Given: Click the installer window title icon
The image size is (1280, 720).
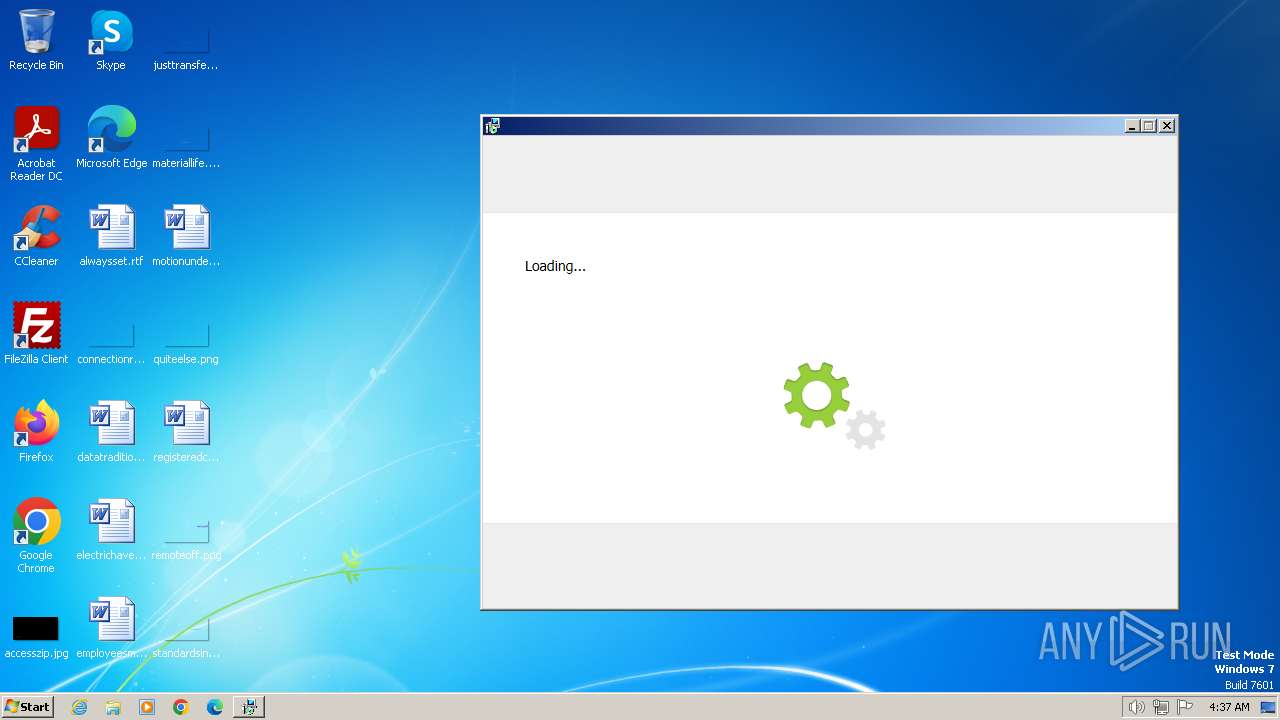Looking at the screenshot, I should tap(492, 126).
